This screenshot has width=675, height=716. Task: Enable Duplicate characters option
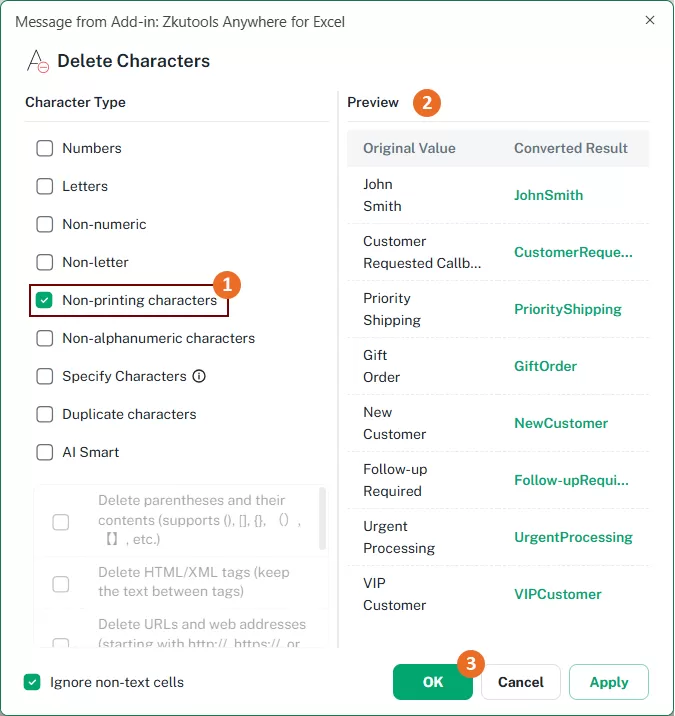[44, 414]
